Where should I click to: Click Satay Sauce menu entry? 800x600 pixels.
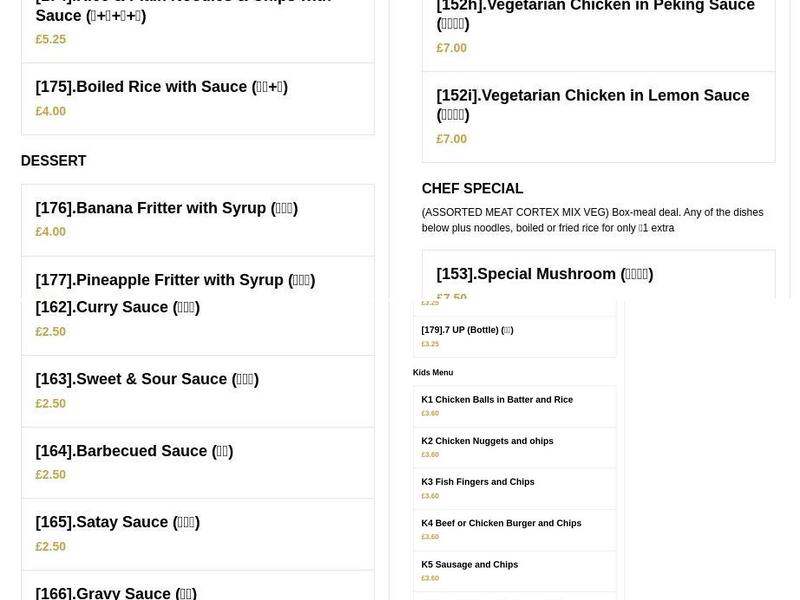point(117,522)
